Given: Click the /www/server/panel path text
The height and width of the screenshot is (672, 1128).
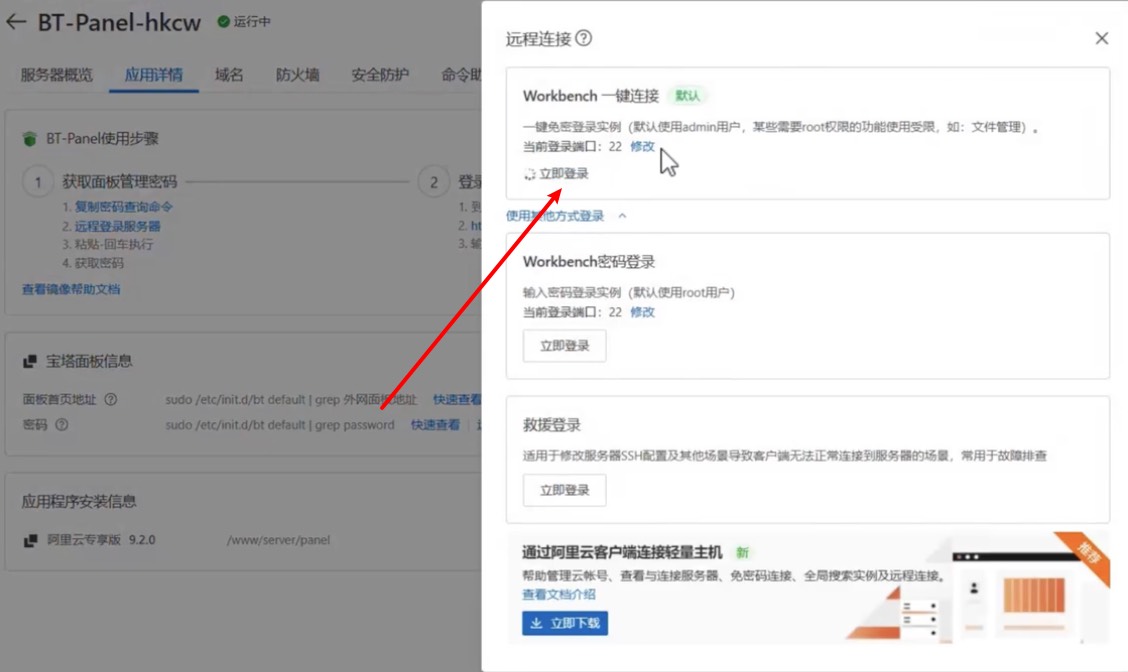Looking at the screenshot, I should [278, 540].
